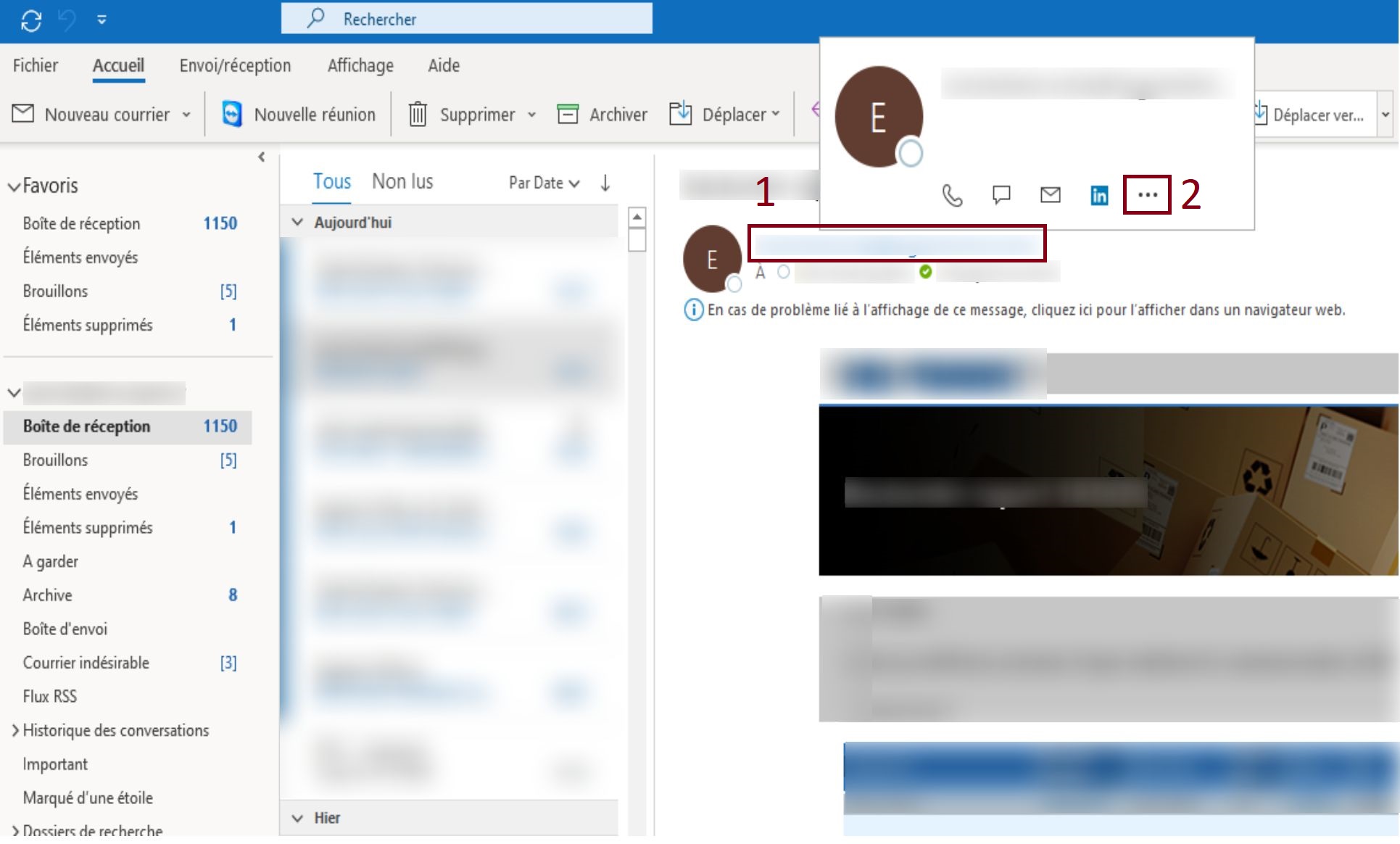Viewport: 1400px width, 844px height.
Task: Open the Fichier menu
Action: click(x=35, y=65)
